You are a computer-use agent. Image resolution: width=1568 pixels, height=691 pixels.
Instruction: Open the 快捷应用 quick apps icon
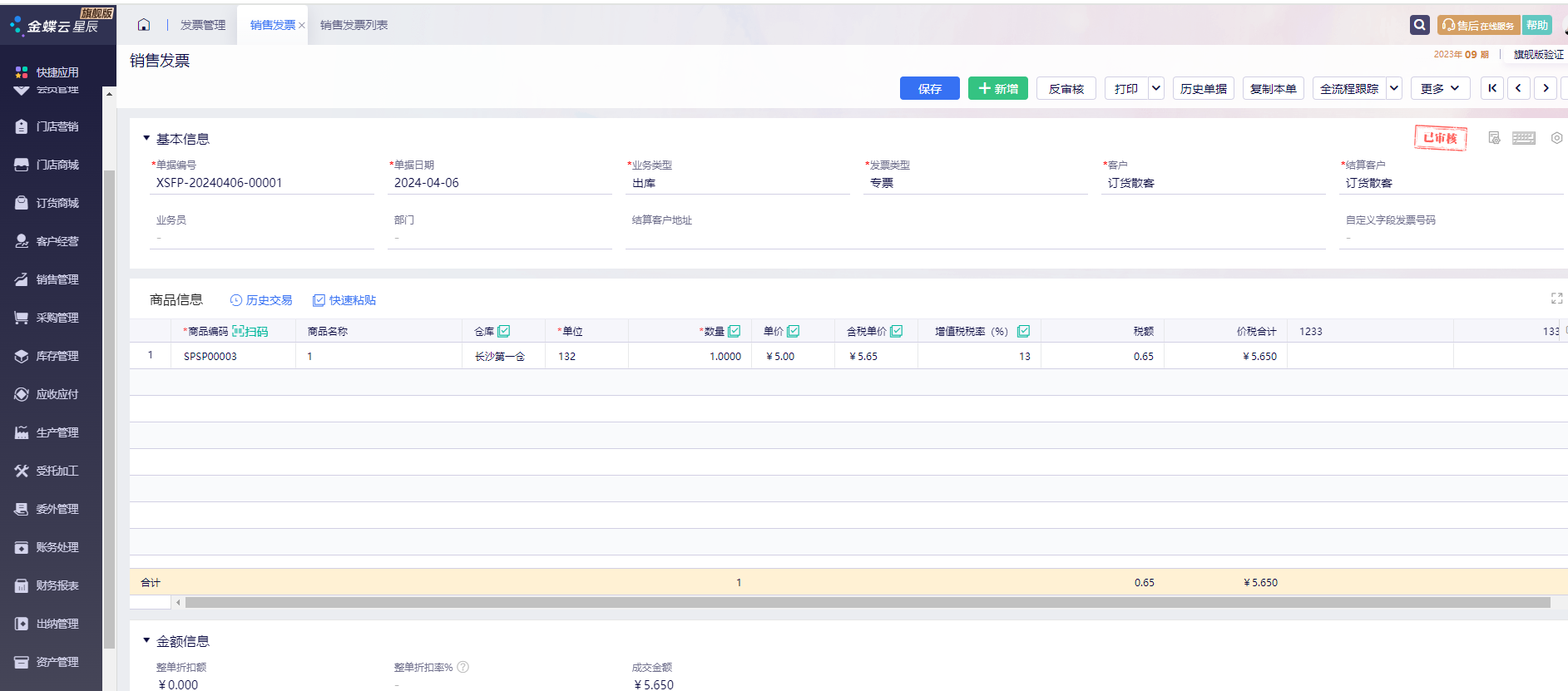click(x=22, y=72)
